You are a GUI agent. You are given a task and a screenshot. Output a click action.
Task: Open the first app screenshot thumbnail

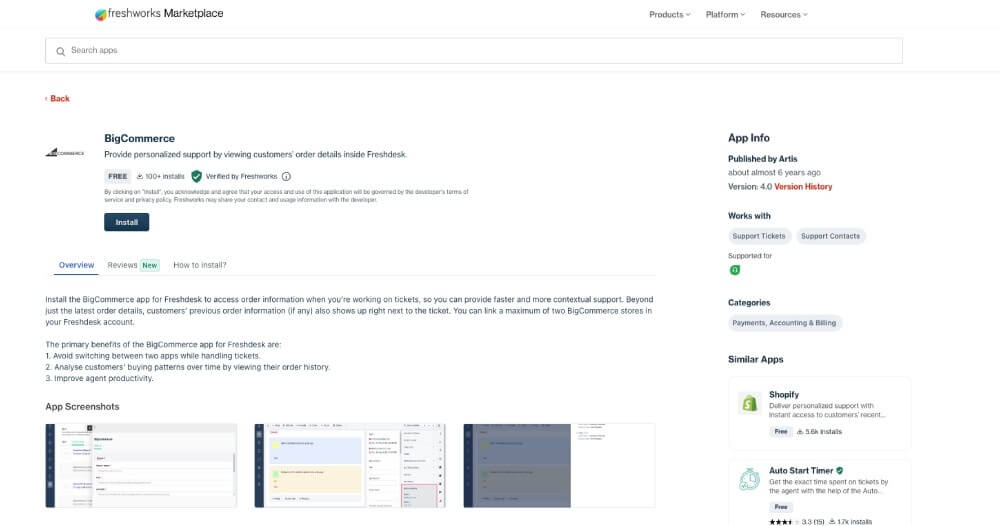tap(141, 465)
